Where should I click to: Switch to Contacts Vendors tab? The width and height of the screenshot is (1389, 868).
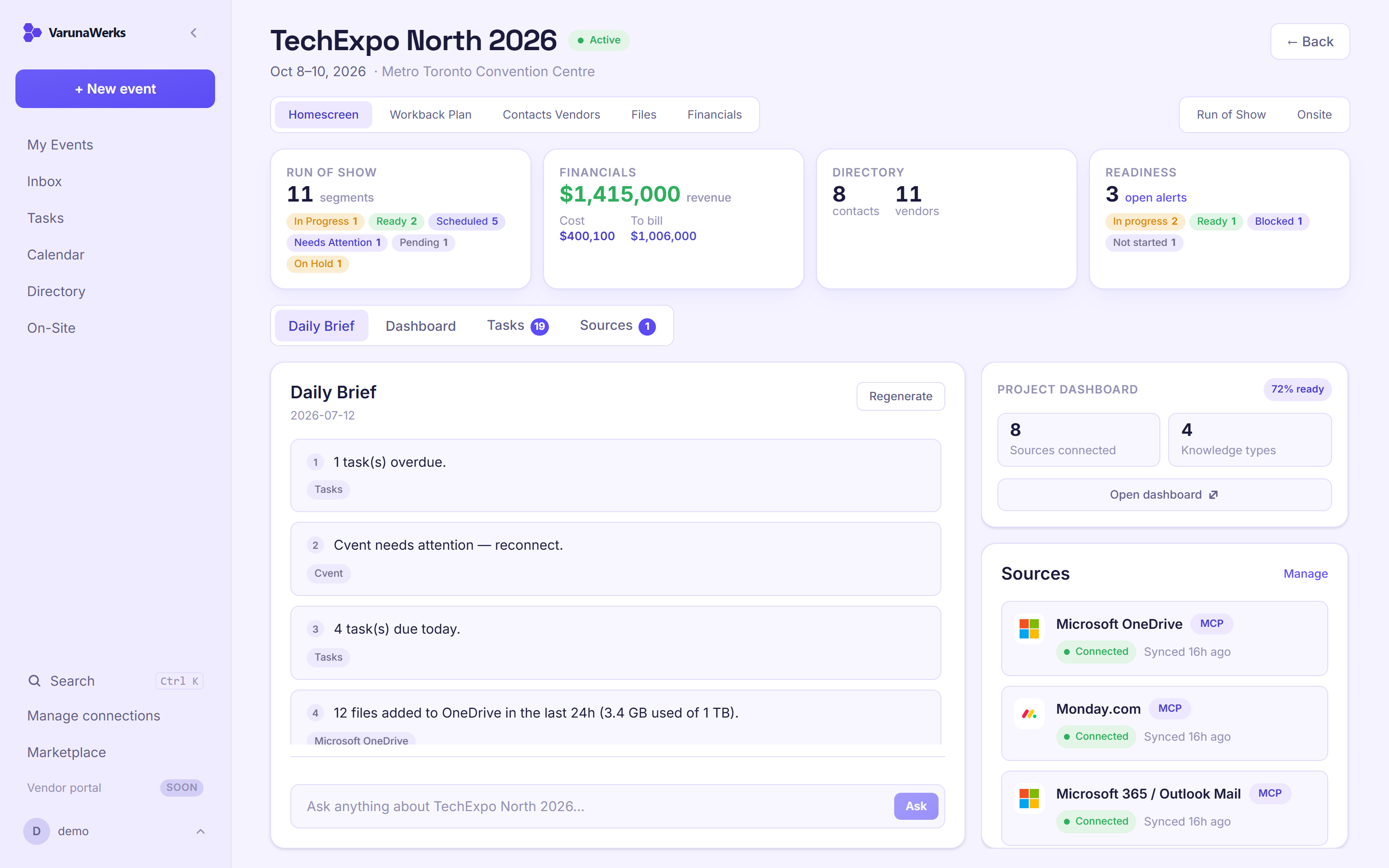click(x=551, y=115)
